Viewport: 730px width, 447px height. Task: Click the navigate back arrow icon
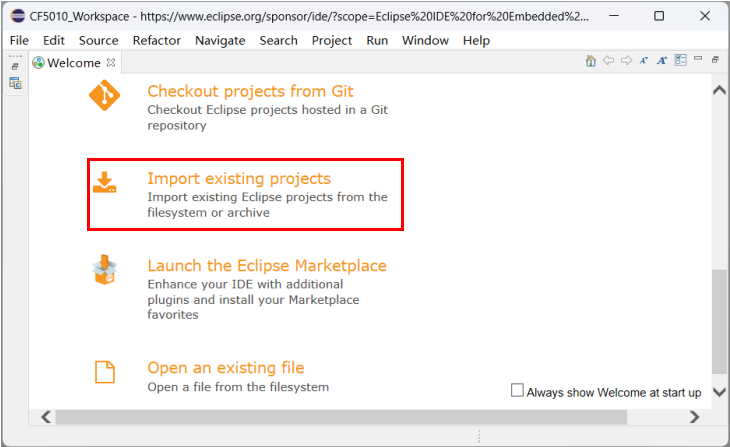tap(608, 61)
